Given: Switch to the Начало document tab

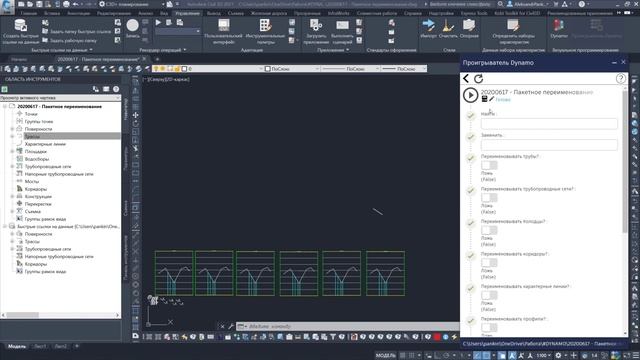Looking at the screenshot, I should pyautogui.click(x=19, y=59).
